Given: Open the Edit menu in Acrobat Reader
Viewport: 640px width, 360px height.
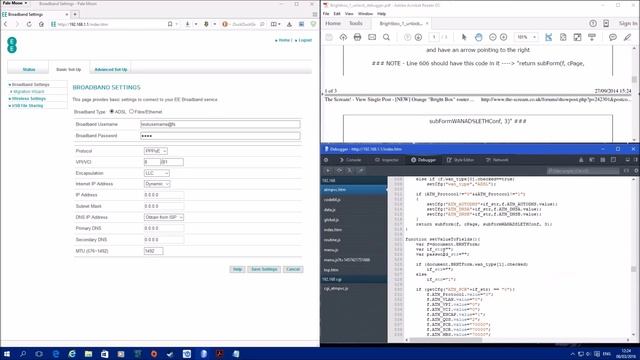Looking at the screenshot, I should pos(337,13).
